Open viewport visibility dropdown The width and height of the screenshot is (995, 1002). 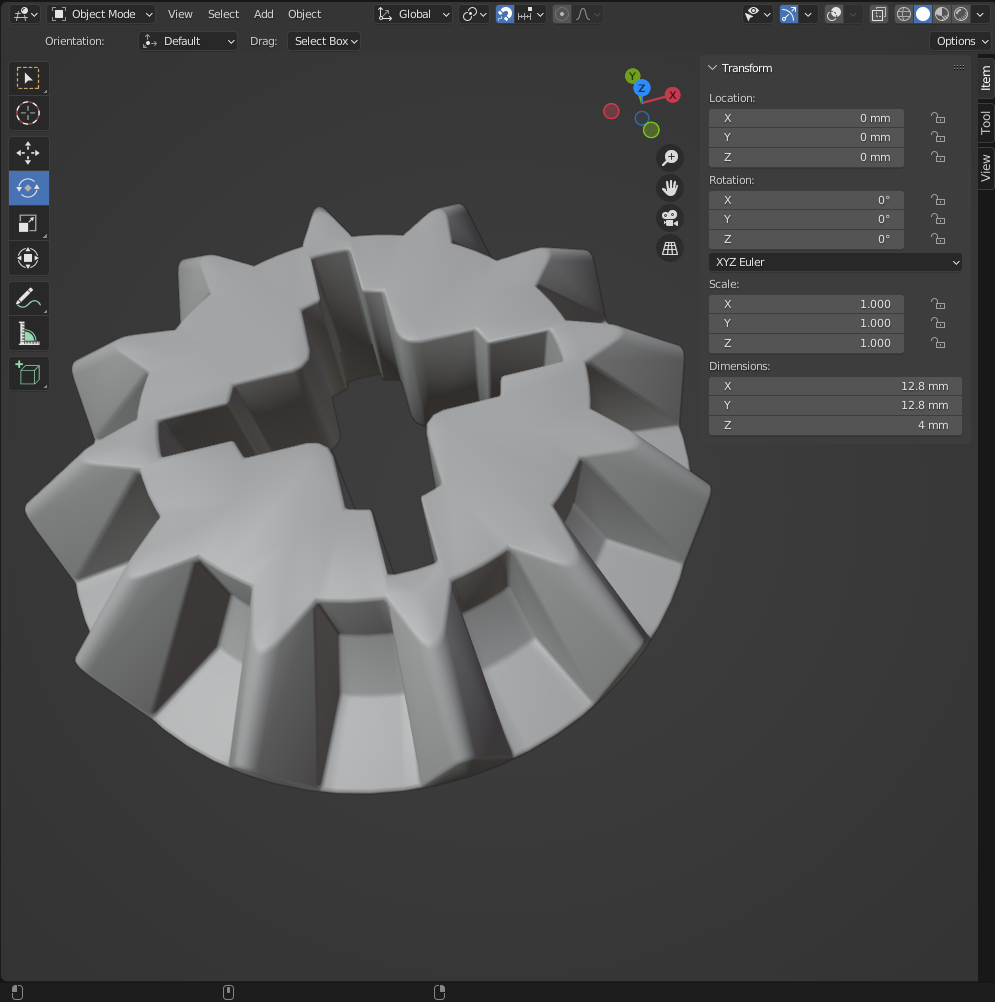click(758, 14)
